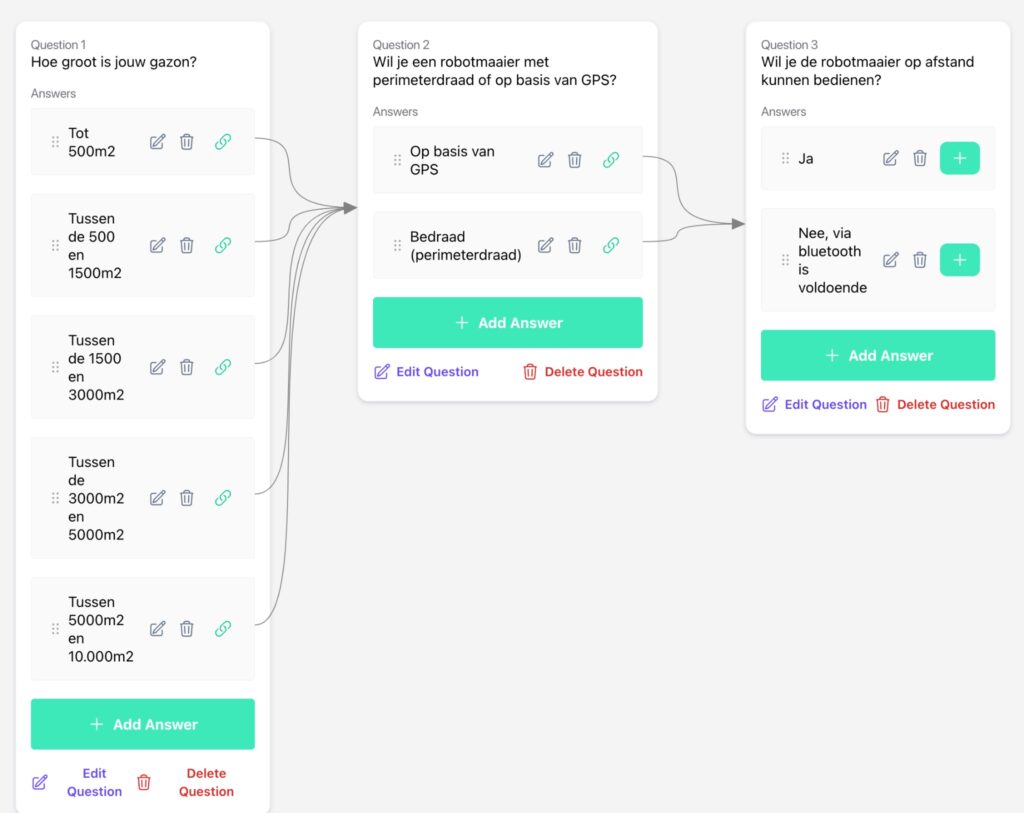This screenshot has width=1024, height=813.
Task: Edit the 'Tot 500m2' answer
Action: point(157,142)
